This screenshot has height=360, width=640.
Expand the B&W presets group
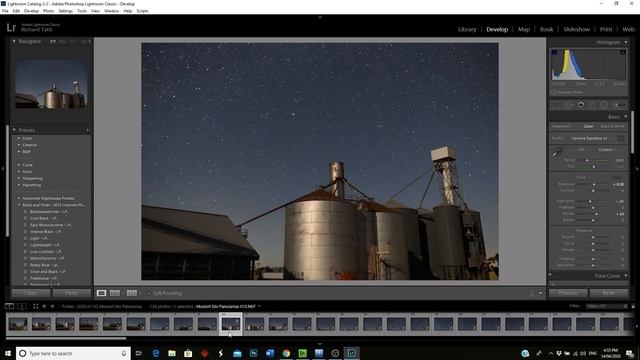19,151
